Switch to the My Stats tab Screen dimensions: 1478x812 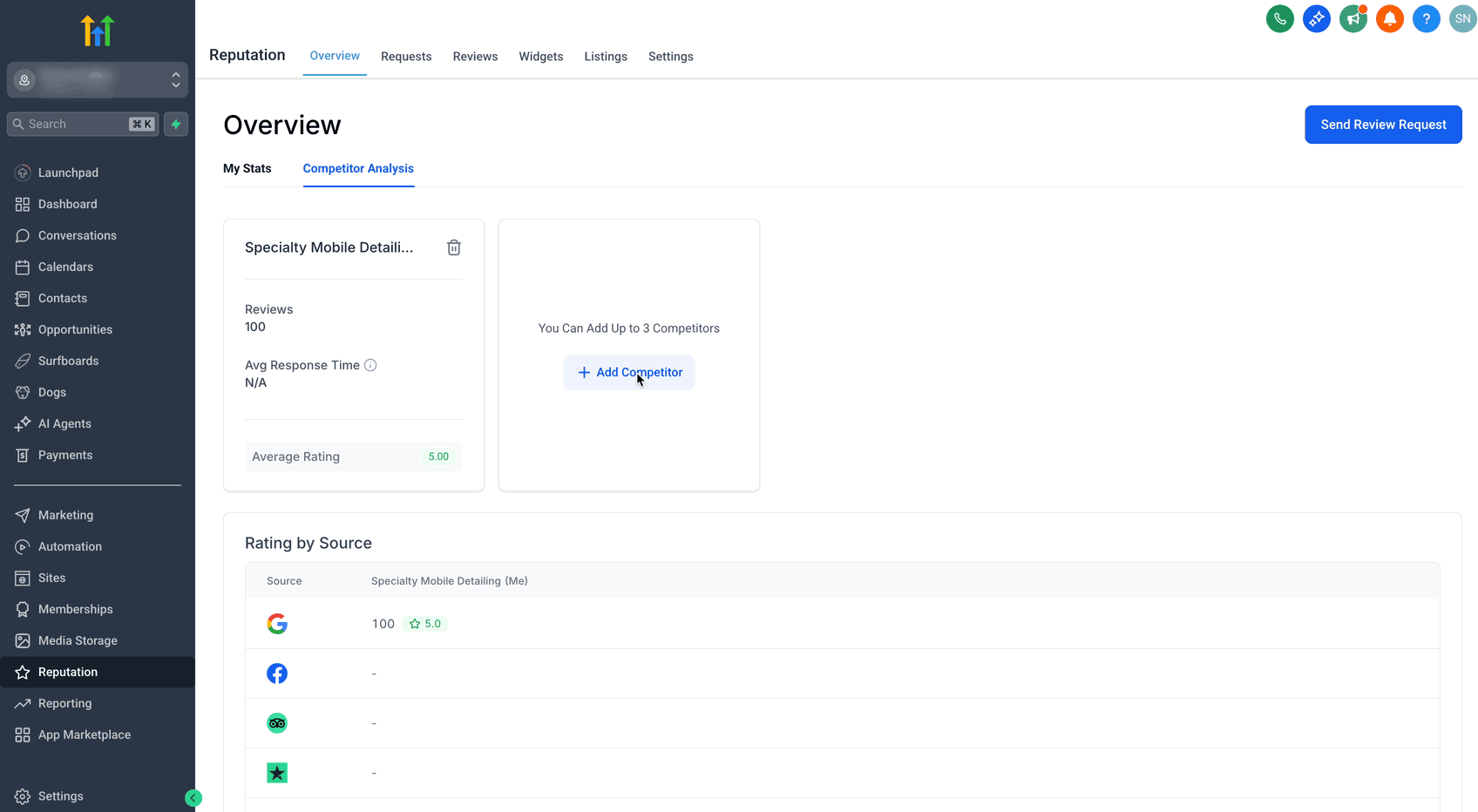[x=247, y=168]
